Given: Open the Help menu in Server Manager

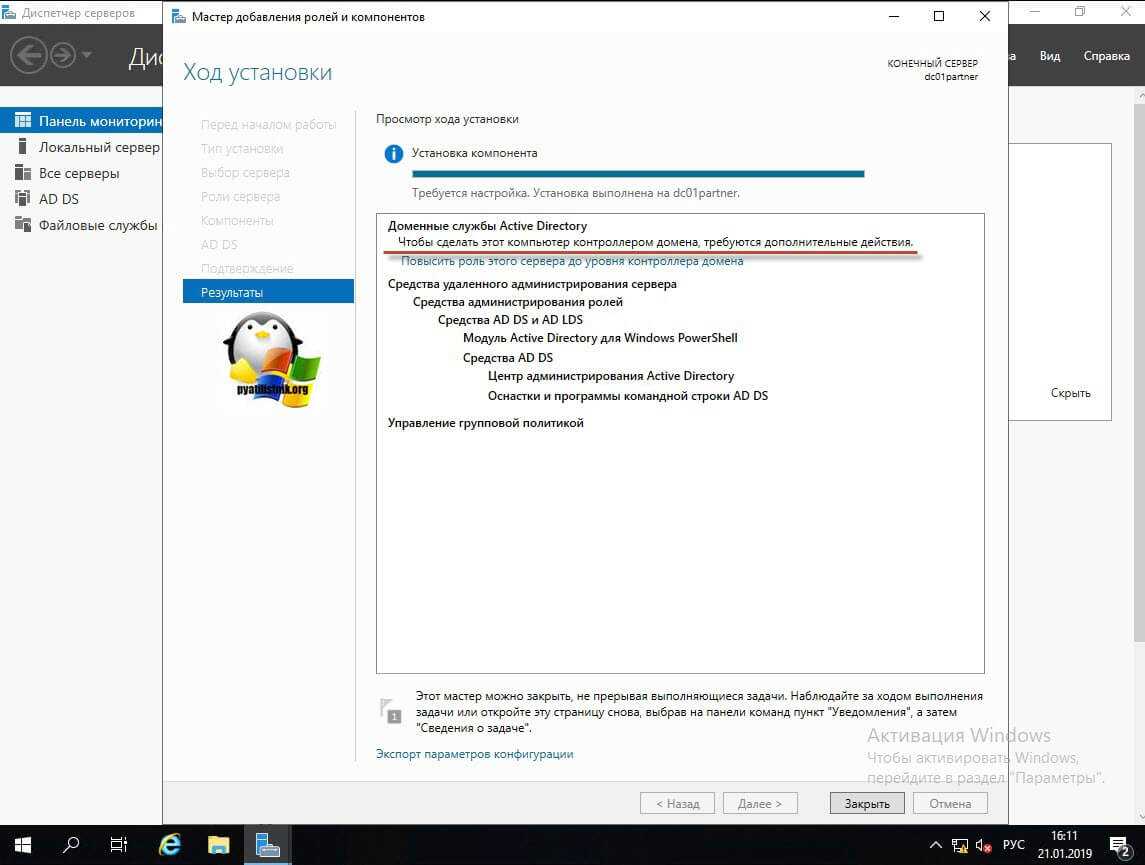Looking at the screenshot, I should coord(1106,56).
